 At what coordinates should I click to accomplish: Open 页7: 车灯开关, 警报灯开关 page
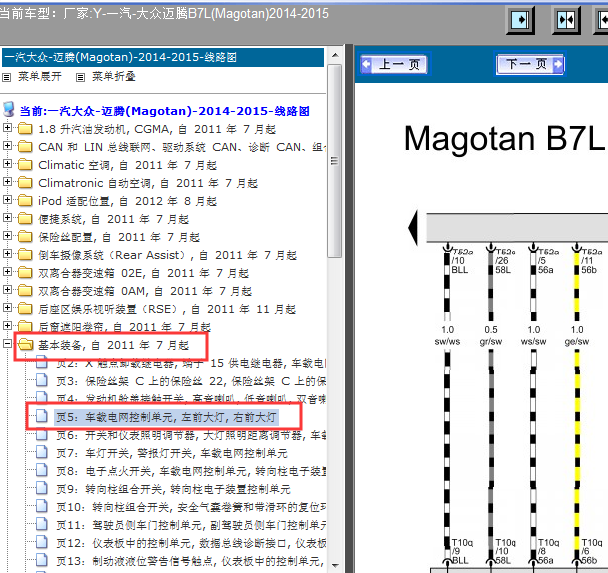172,453
